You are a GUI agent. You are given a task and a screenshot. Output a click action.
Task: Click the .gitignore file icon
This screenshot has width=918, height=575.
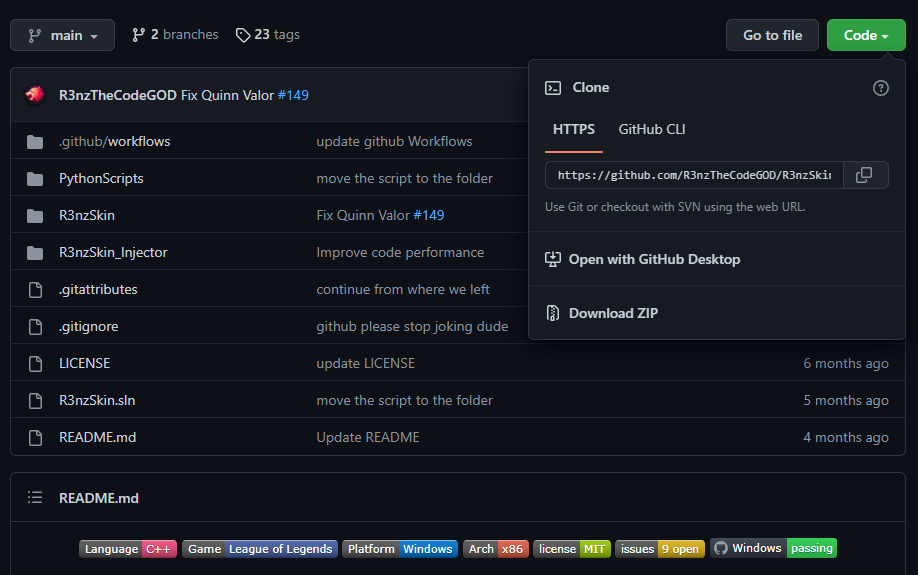coord(35,326)
